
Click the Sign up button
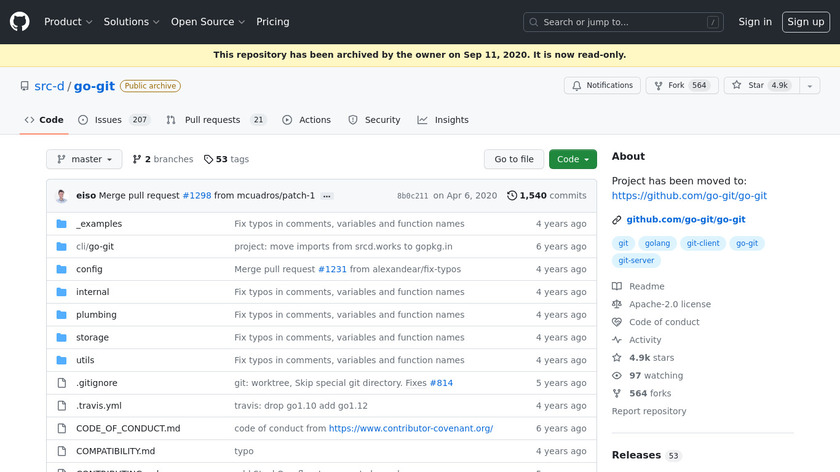[805, 21]
